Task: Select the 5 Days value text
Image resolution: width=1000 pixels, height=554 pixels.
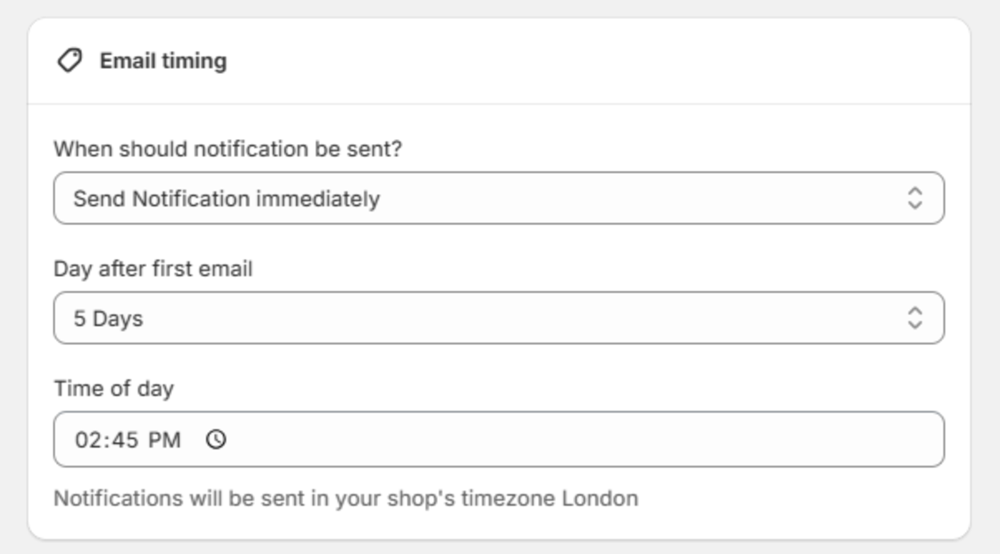Action: [108, 319]
